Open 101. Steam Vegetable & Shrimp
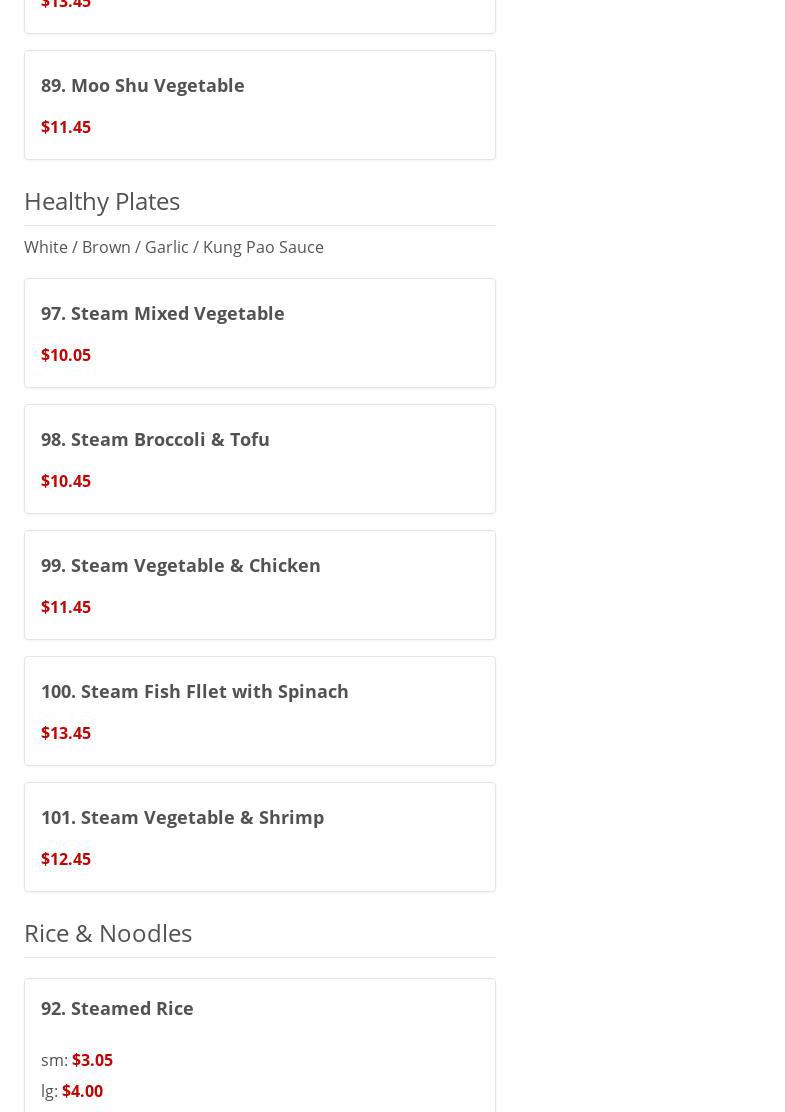The width and height of the screenshot is (785, 1112). pyautogui.click(x=183, y=818)
